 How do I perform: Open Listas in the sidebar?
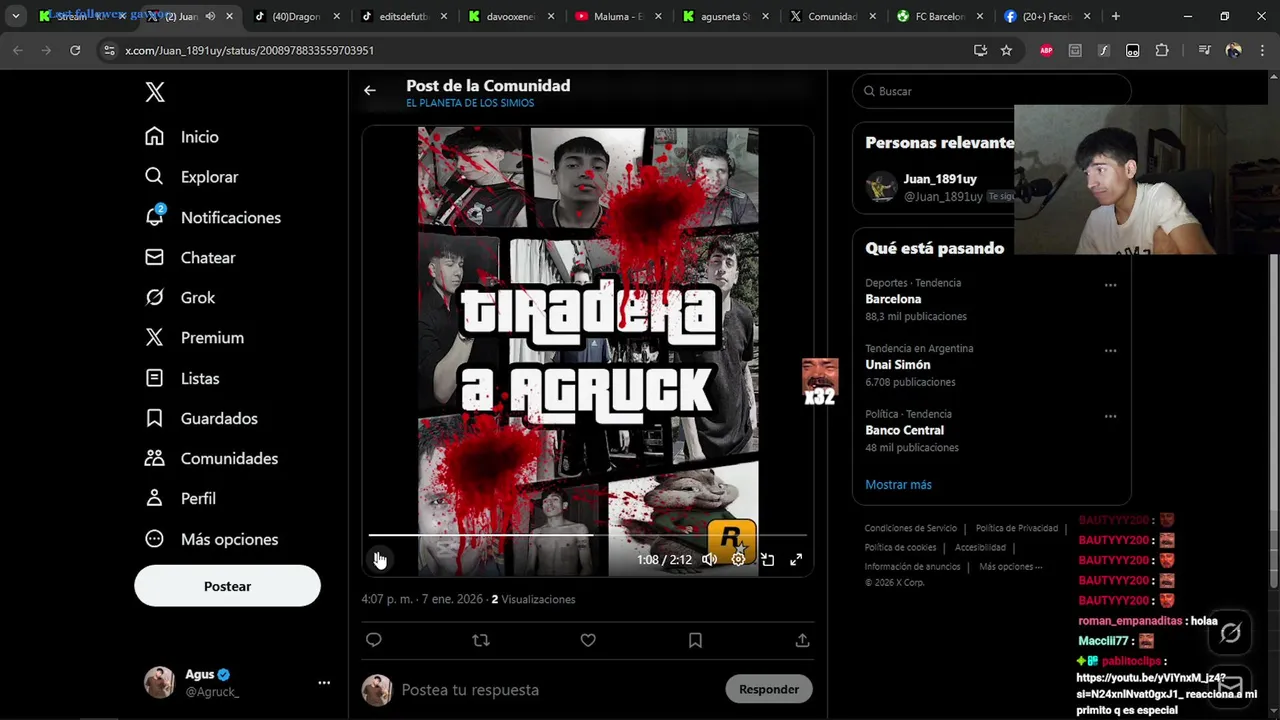point(182,378)
